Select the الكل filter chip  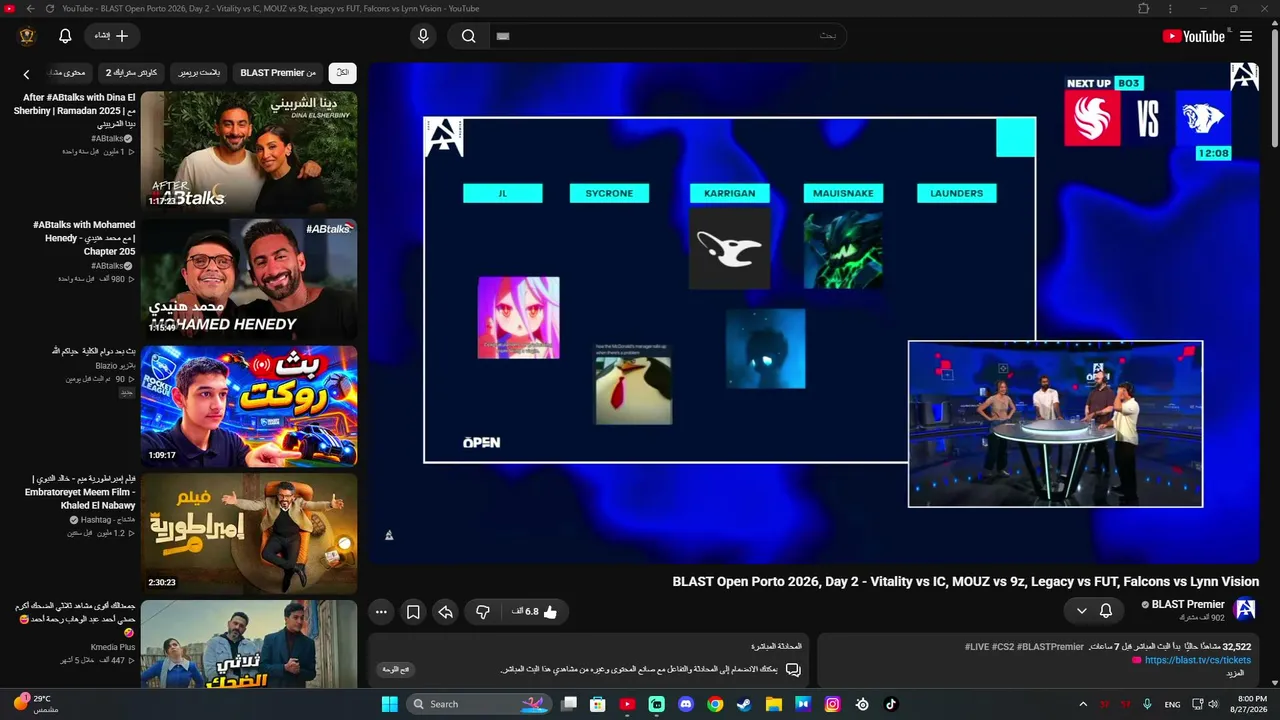pyautogui.click(x=343, y=73)
